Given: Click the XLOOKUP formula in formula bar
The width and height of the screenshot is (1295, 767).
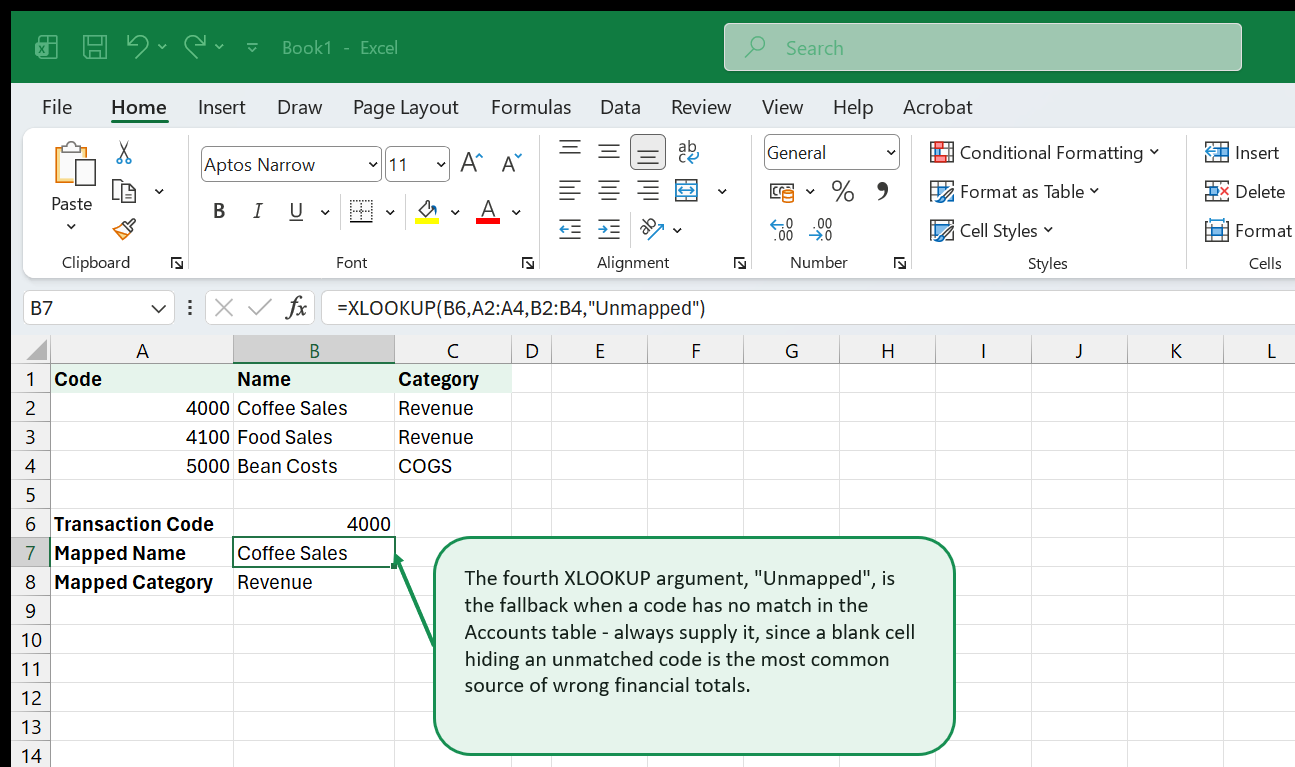Looking at the screenshot, I should click(x=521, y=308).
